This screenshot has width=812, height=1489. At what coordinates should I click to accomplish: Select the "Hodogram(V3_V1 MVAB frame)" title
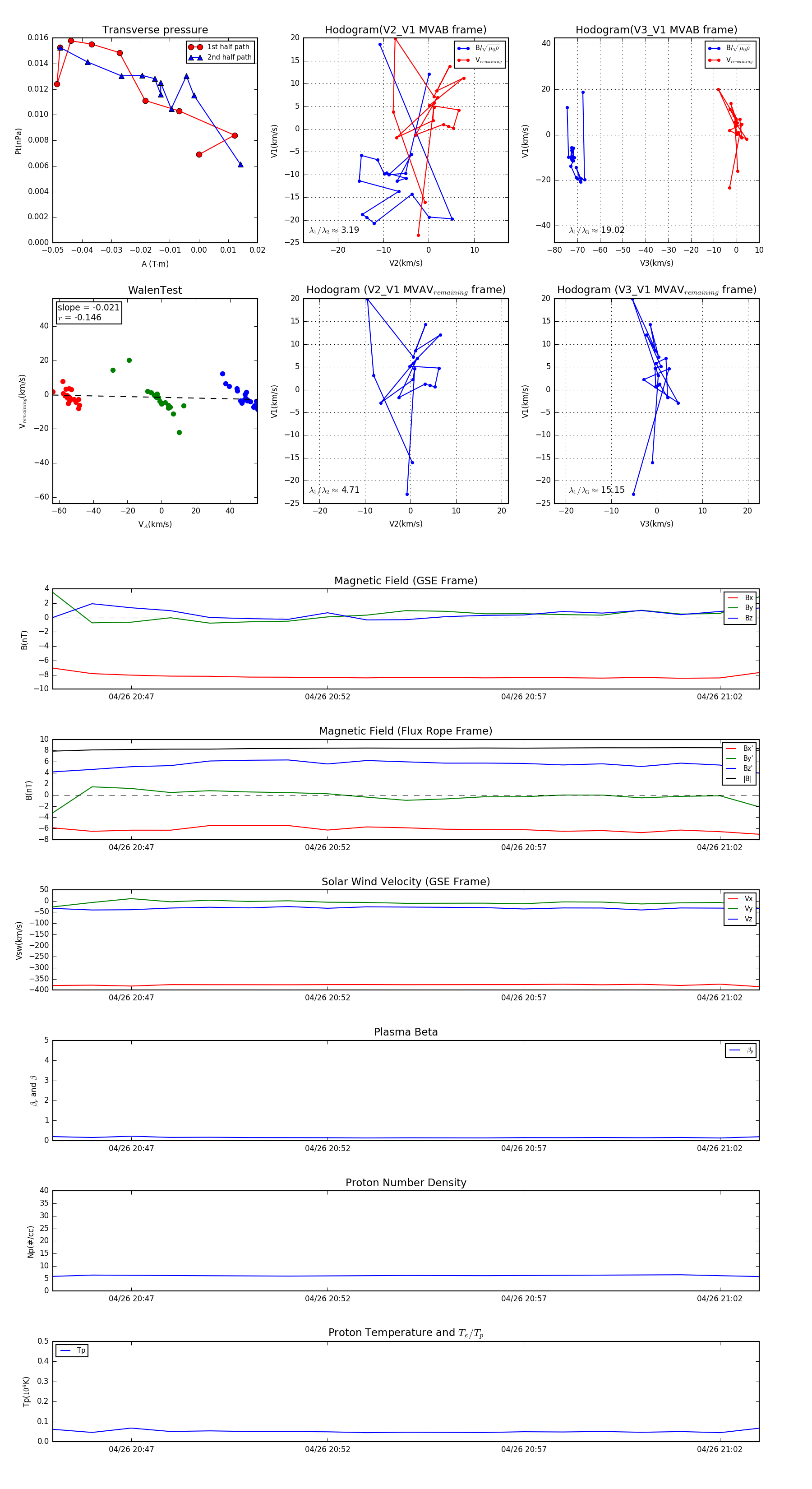(656, 30)
